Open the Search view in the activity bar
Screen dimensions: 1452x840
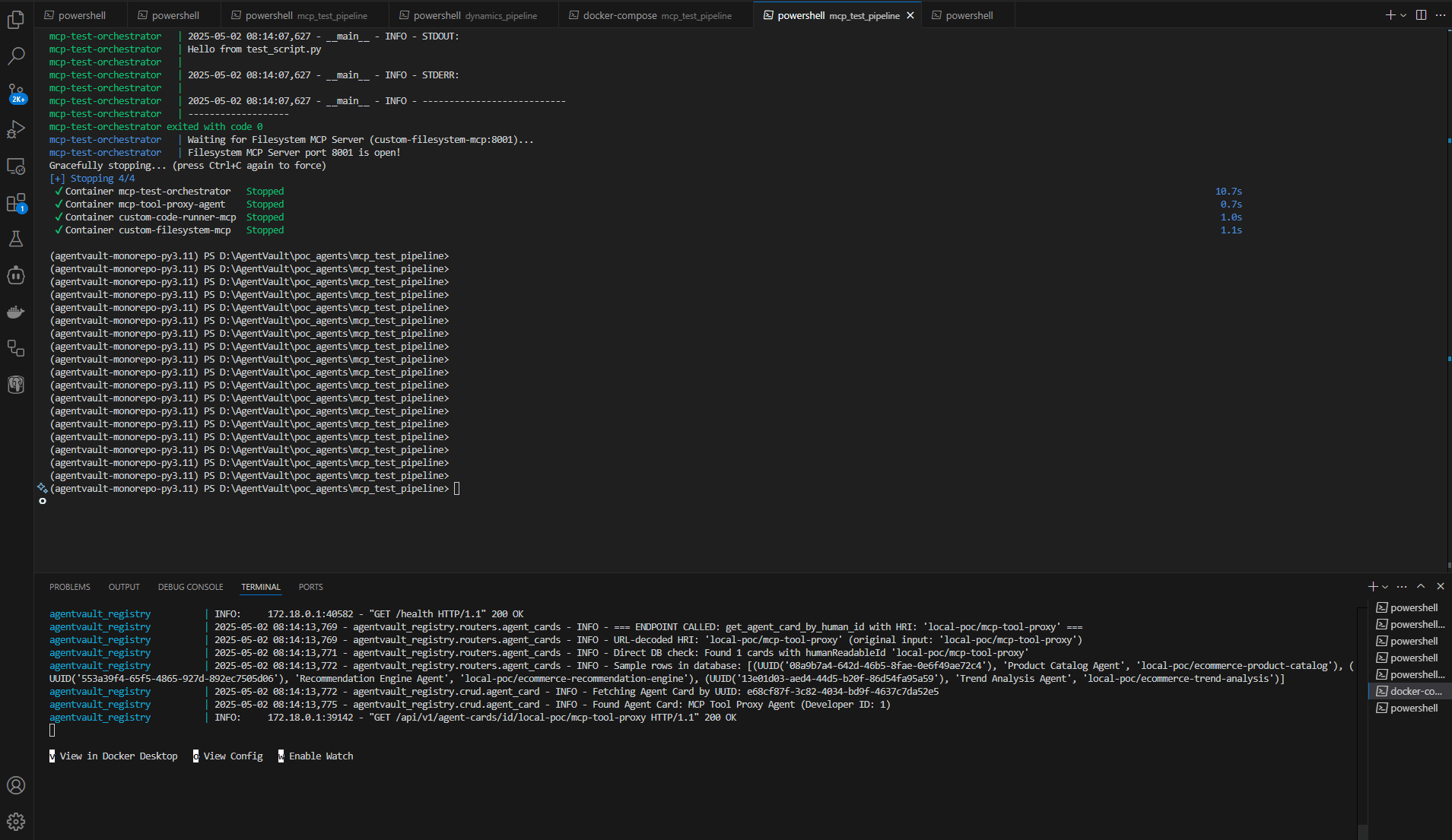pos(16,56)
